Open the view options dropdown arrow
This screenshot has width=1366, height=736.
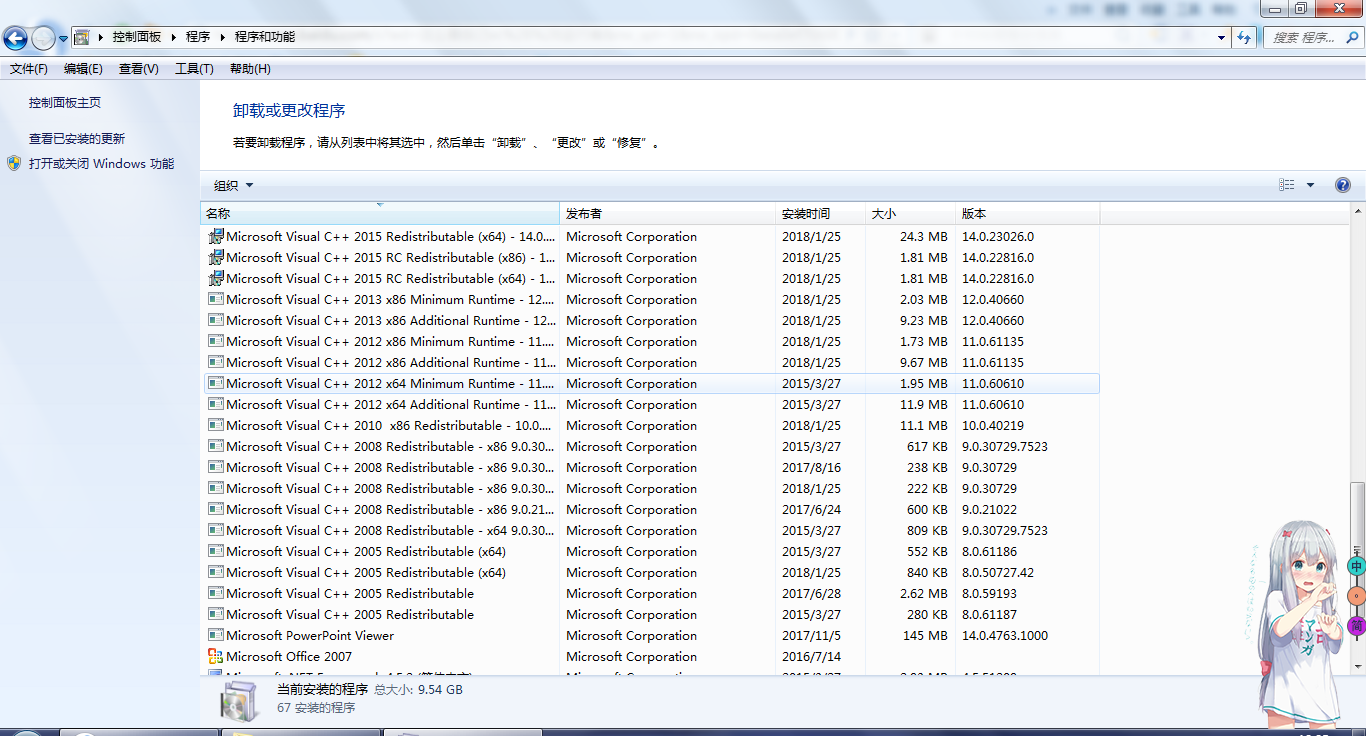pyautogui.click(x=1310, y=185)
